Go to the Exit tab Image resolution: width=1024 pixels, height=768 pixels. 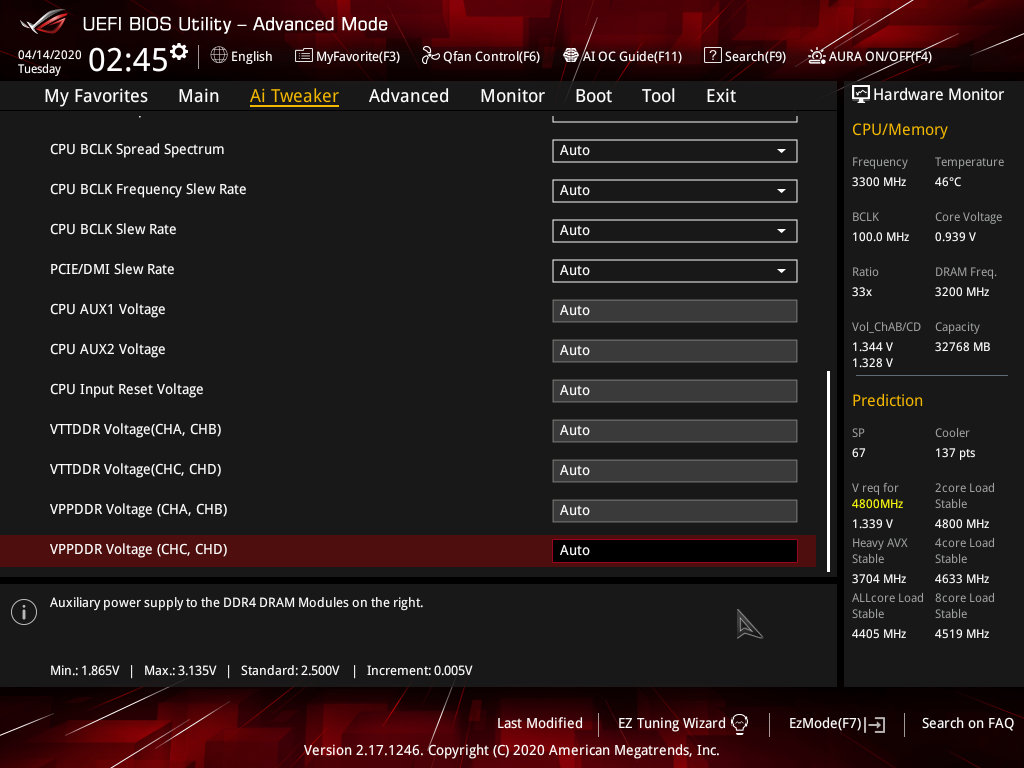click(721, 96)
